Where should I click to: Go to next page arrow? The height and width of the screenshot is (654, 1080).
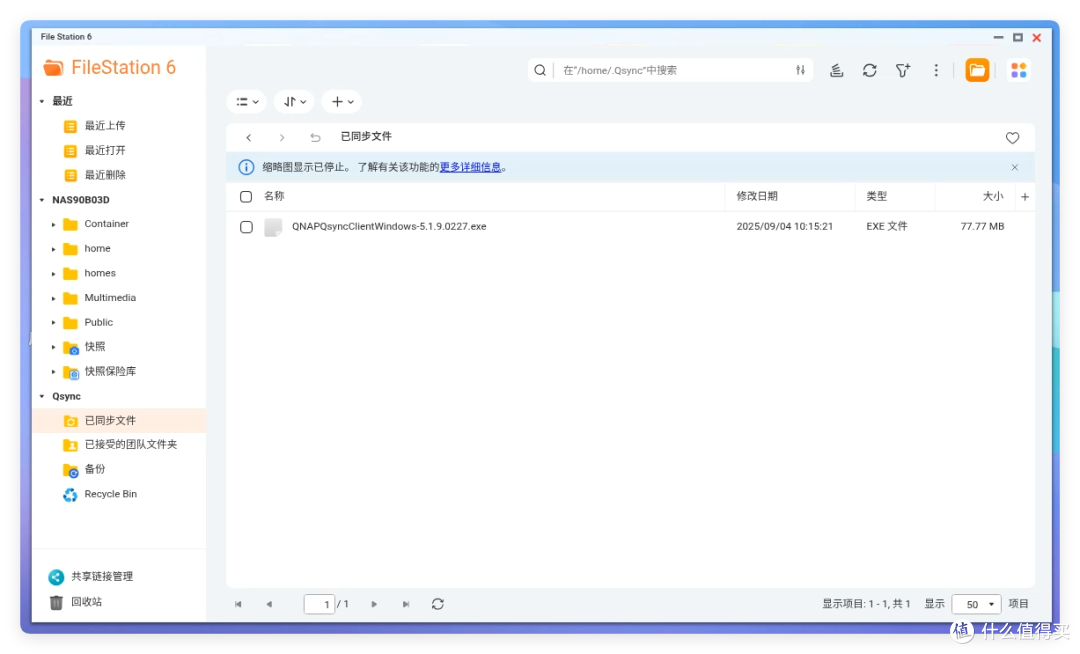[x=374, y=604]
